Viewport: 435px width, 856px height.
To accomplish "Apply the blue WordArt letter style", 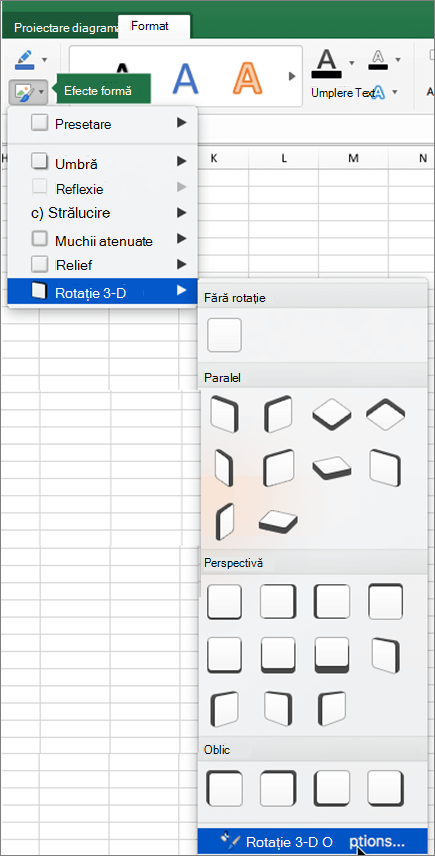I will pyautogui.click(x=186, y=77).
